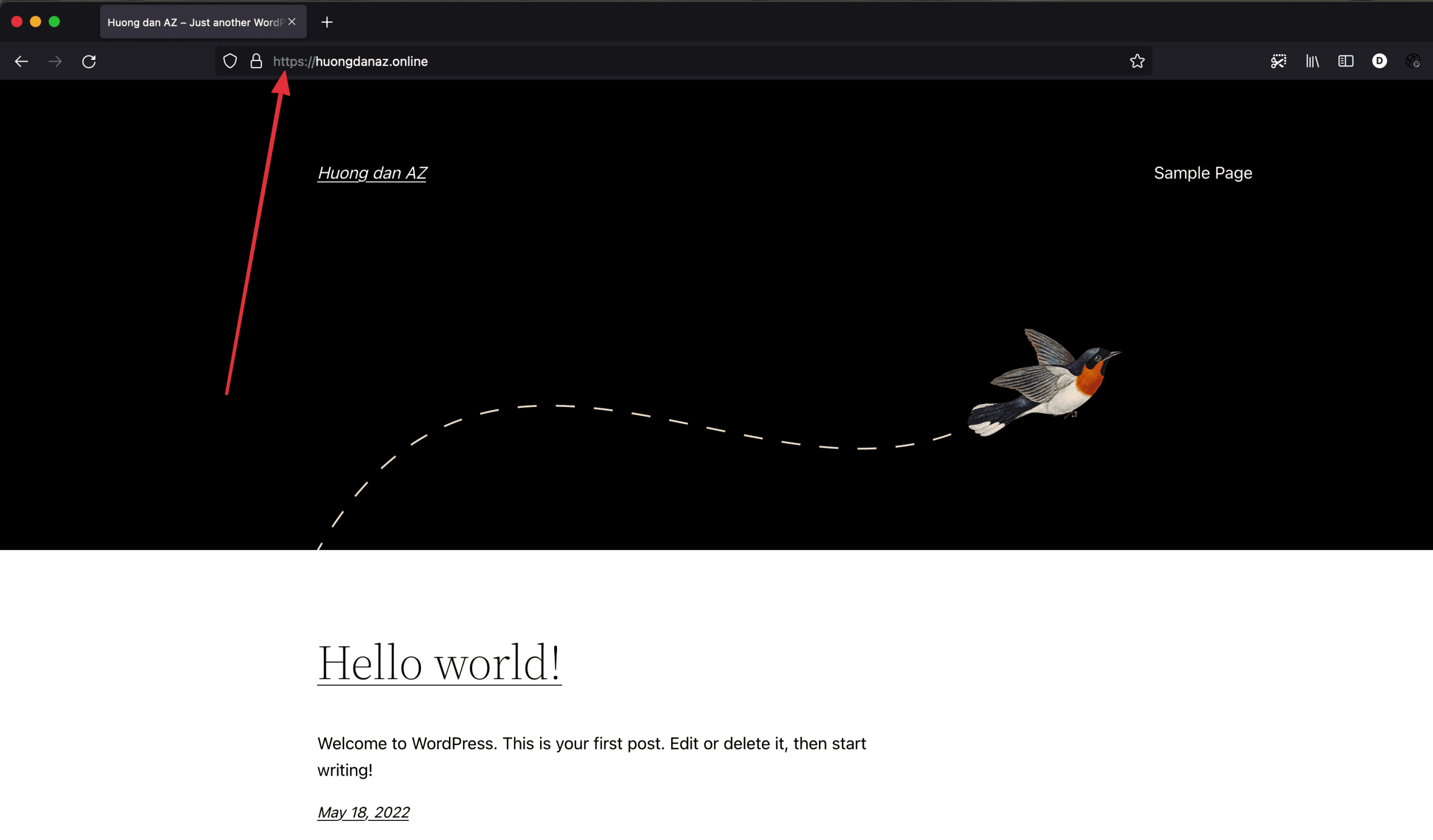This screenshot has height=840, width=1433.
Task: Click the forward navigation arrow
Action: (55, 62)
